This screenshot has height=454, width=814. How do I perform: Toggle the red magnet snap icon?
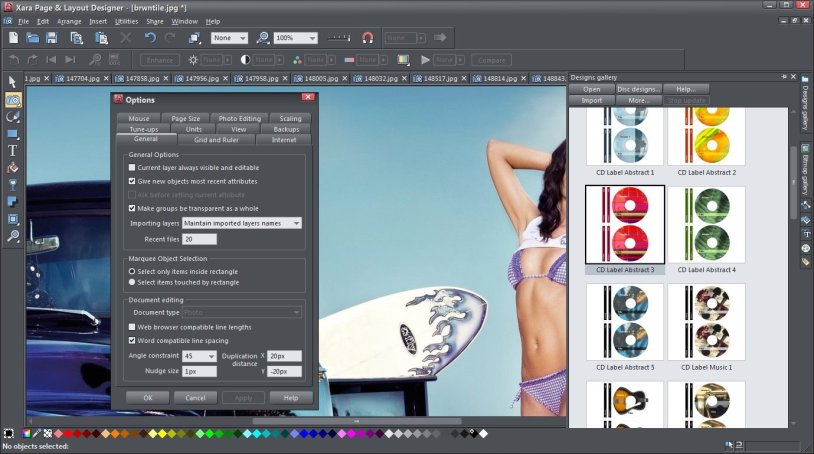[x=367, y=38]
